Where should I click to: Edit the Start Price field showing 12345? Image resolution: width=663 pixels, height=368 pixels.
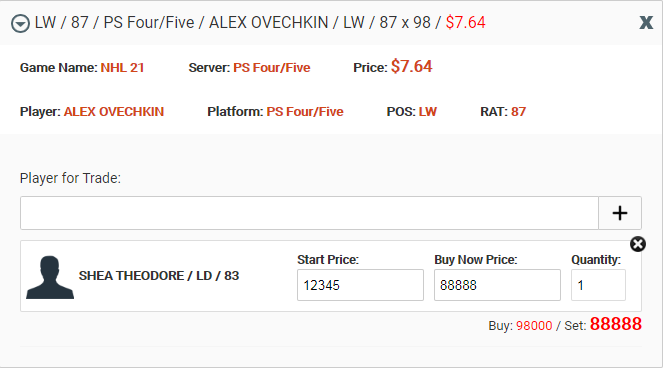360,285
